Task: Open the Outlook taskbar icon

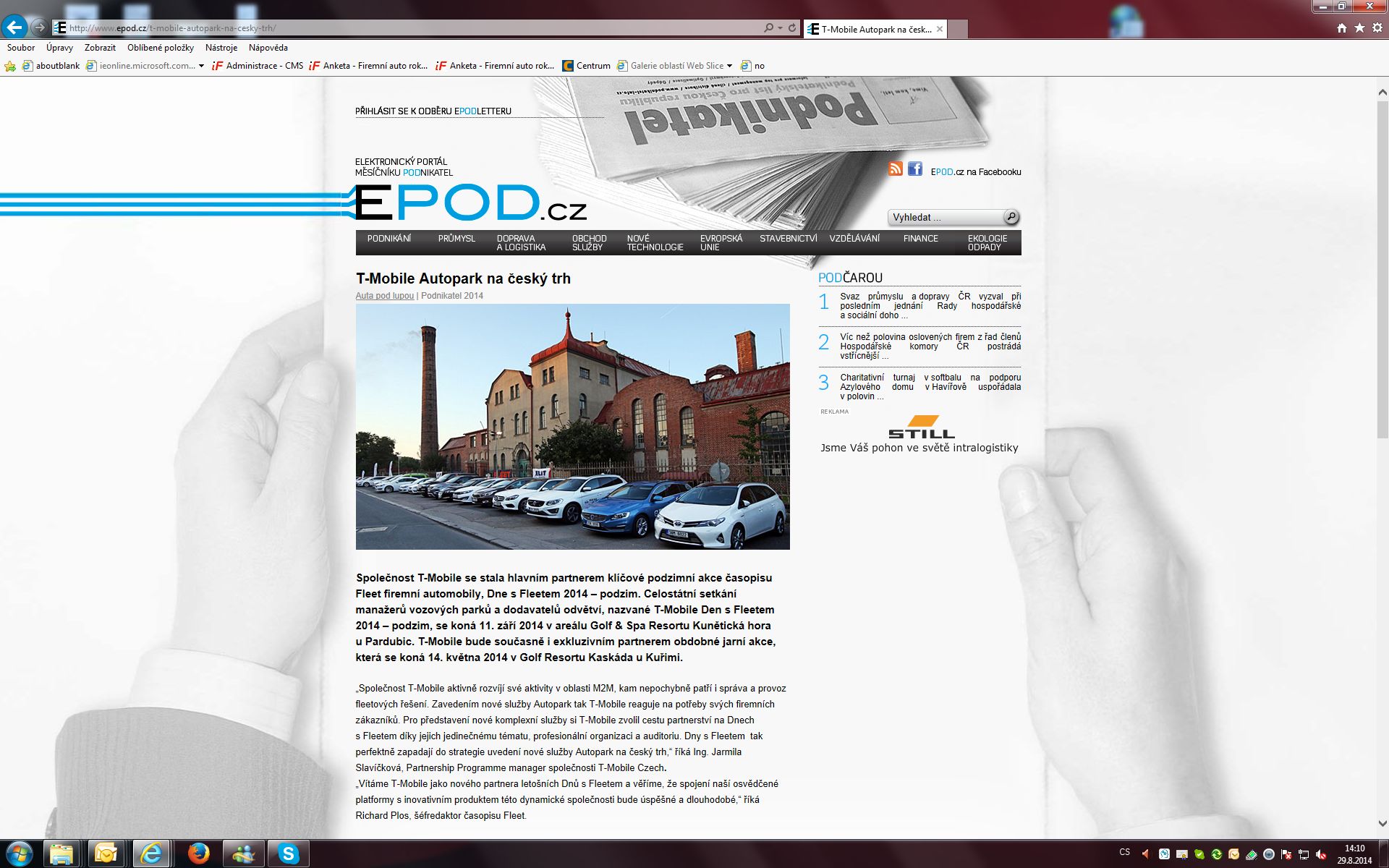Action: [106, 854]
